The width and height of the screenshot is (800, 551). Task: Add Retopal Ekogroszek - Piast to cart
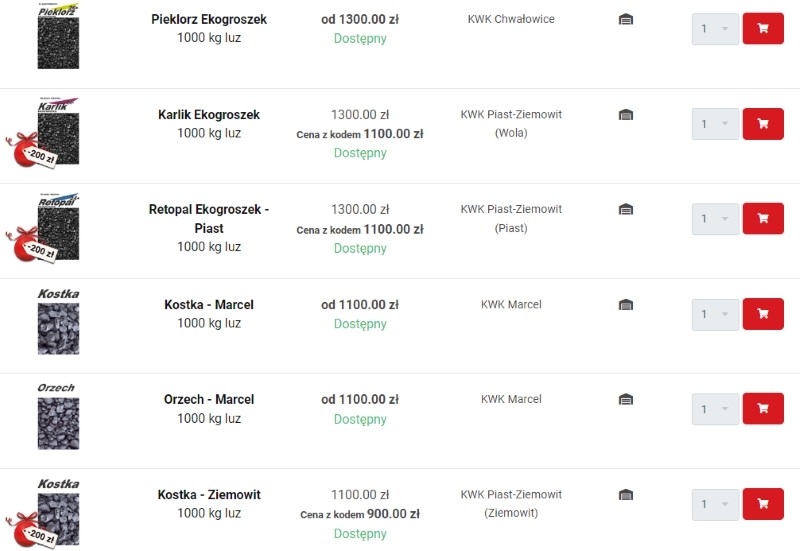pos(762,218)
